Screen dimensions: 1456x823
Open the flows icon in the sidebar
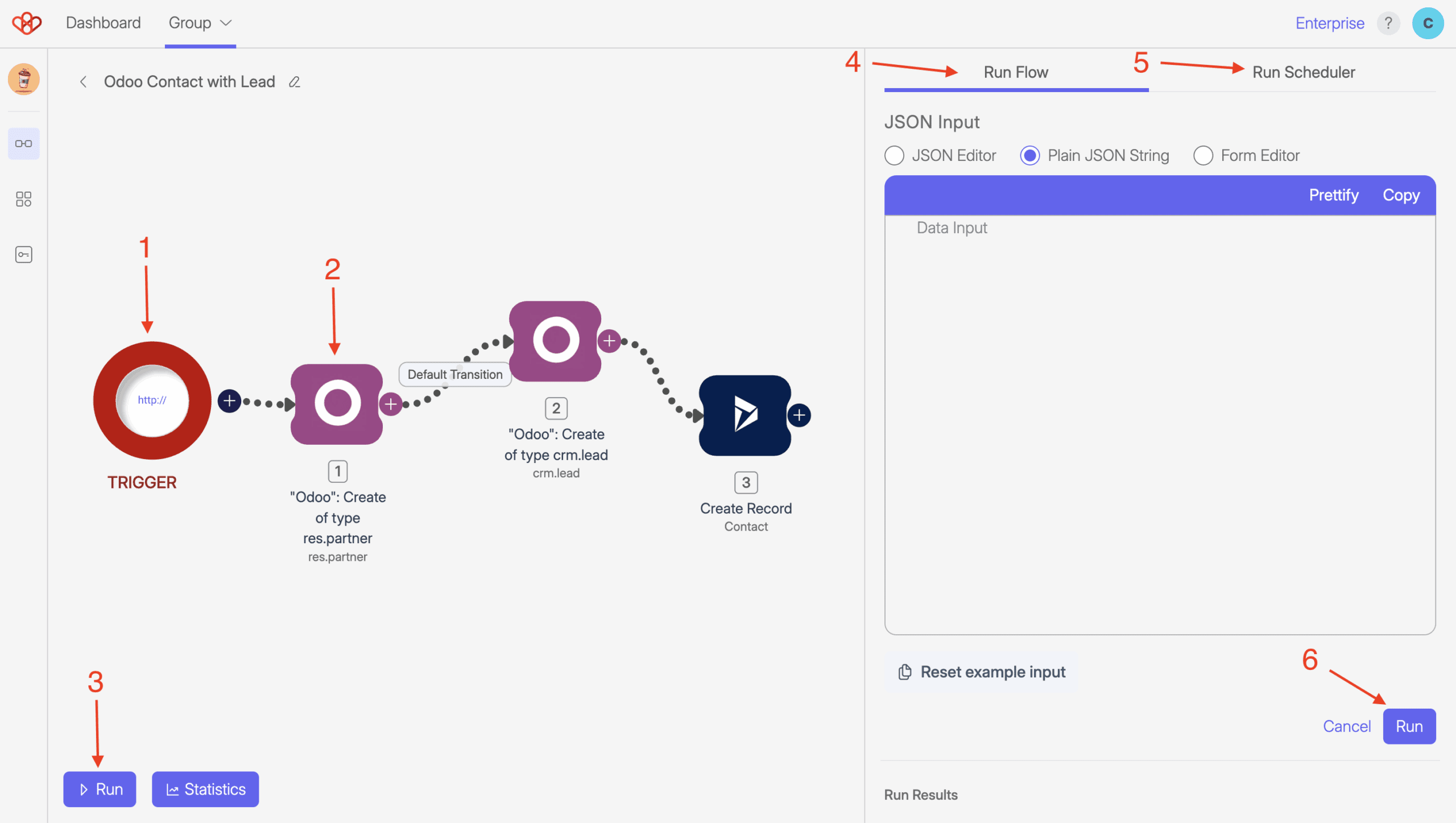click(24, 143)
